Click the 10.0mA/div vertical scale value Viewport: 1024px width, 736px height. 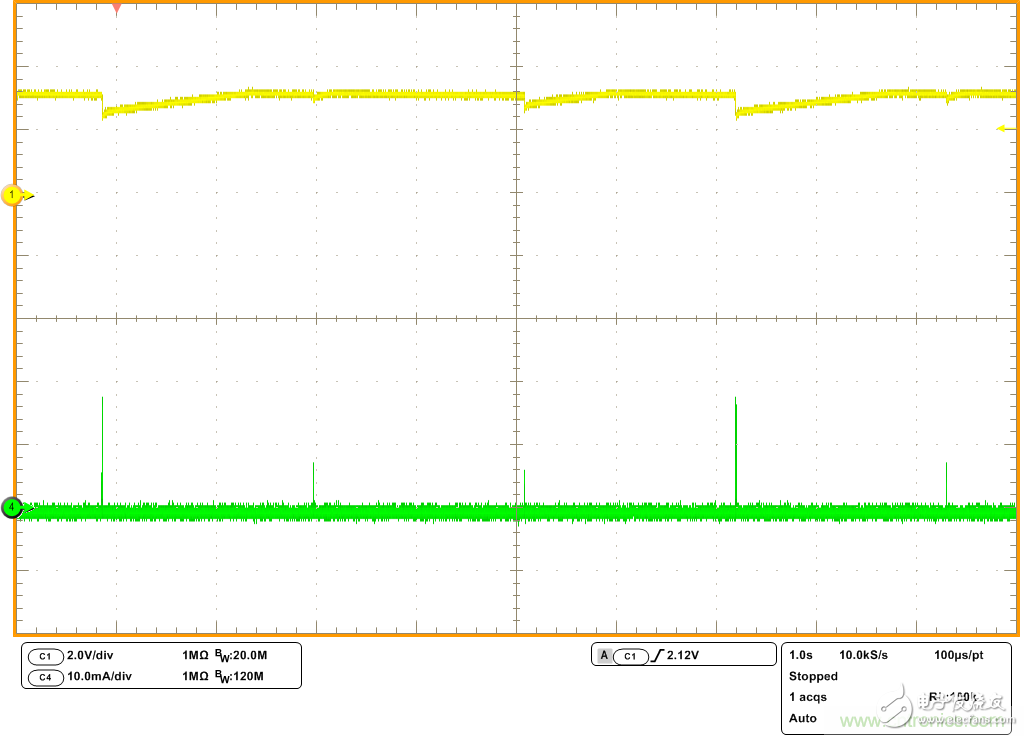point(99,677)
